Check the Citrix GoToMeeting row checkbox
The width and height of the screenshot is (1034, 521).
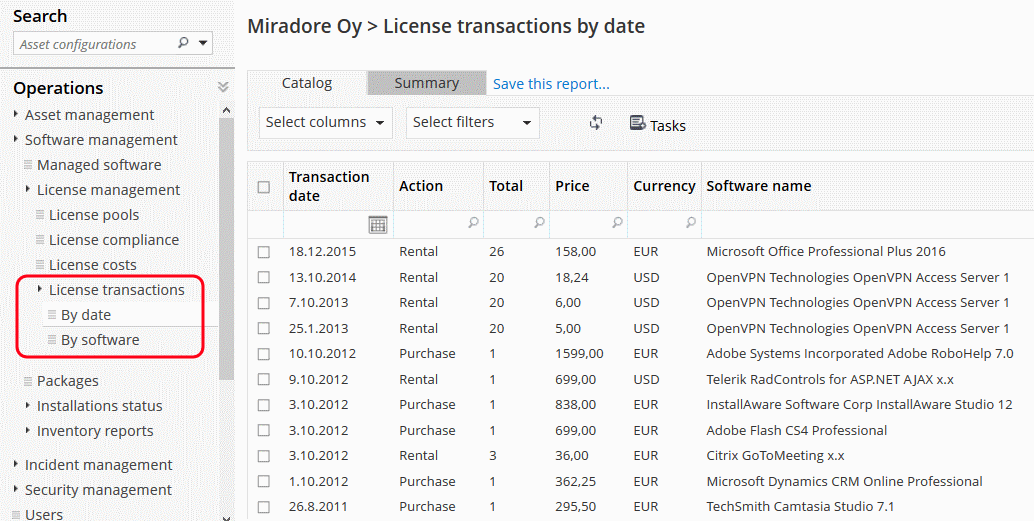264,456
